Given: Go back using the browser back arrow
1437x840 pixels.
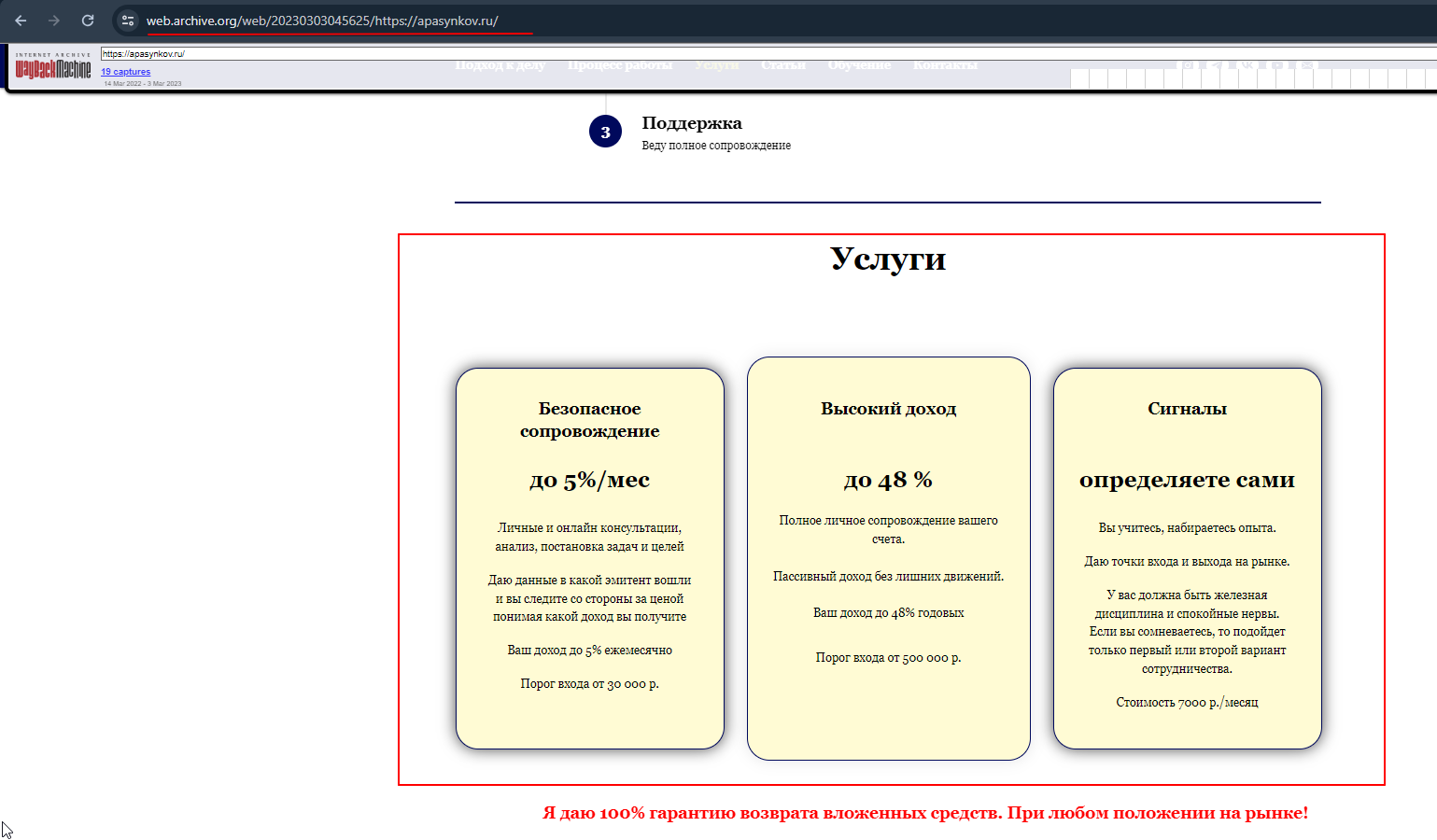Looking at the screenshot, I should 21,21.
